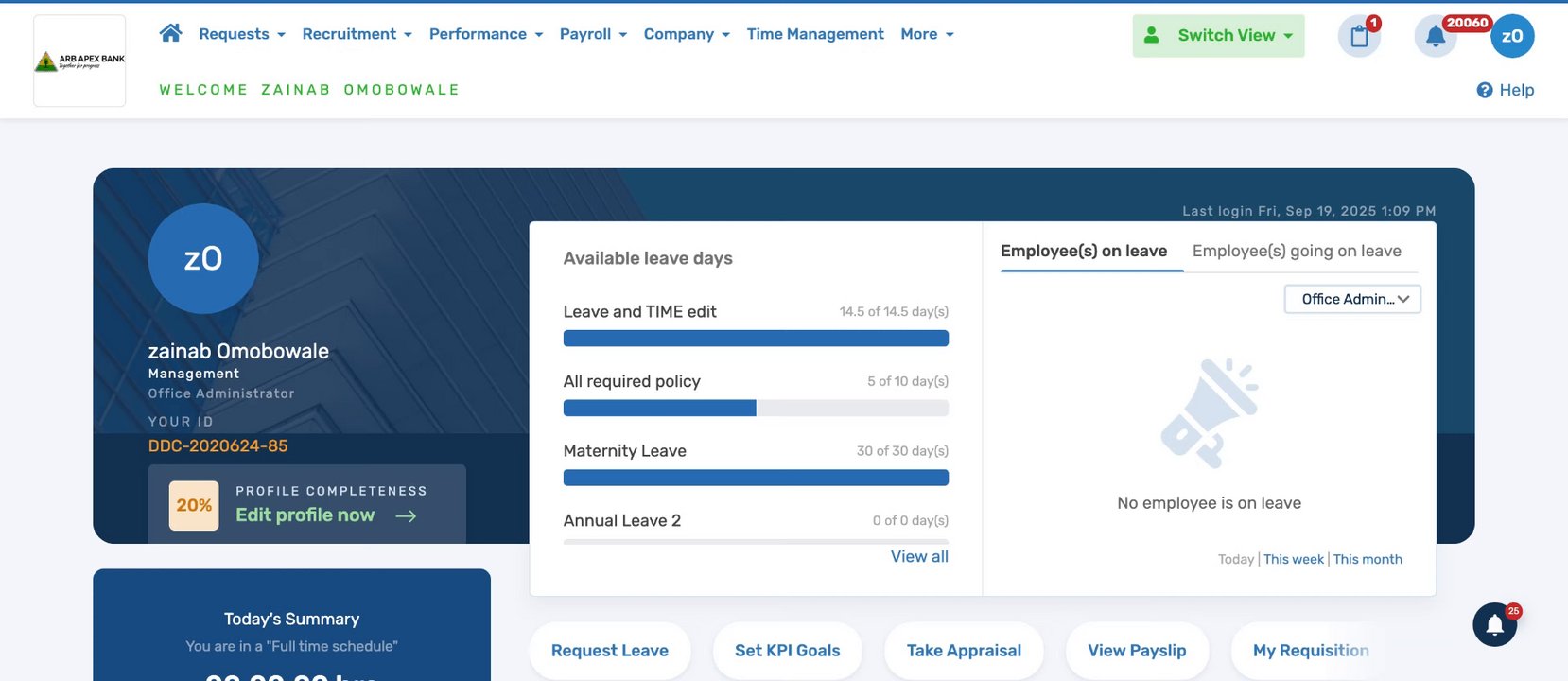The height and width of the screenshot is (681, 1568).
Task: Click the ARB Apex Bank logo
Action: tap(79, 61)
